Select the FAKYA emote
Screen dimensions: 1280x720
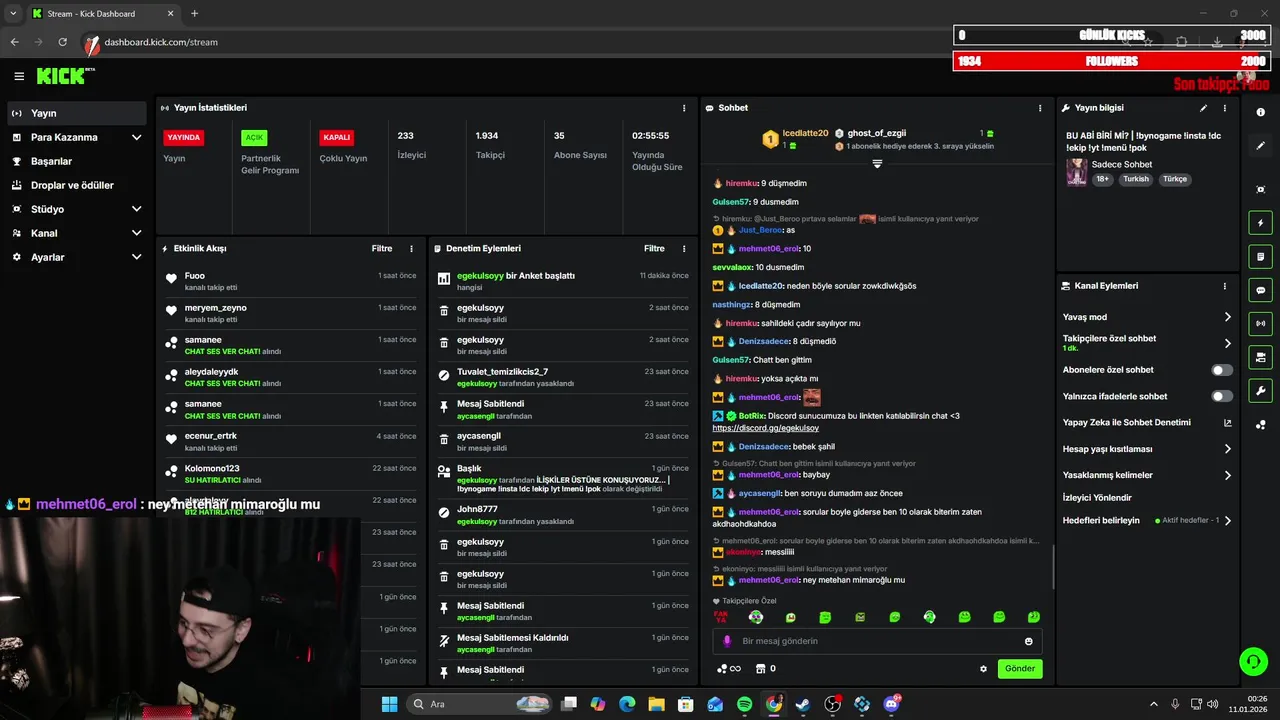tap(720, 617)
